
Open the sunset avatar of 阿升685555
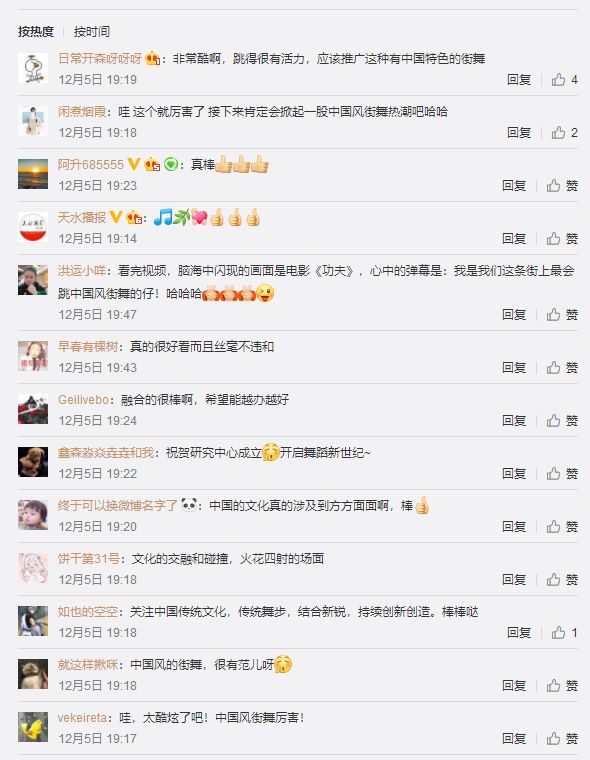[x=33, y=174]
